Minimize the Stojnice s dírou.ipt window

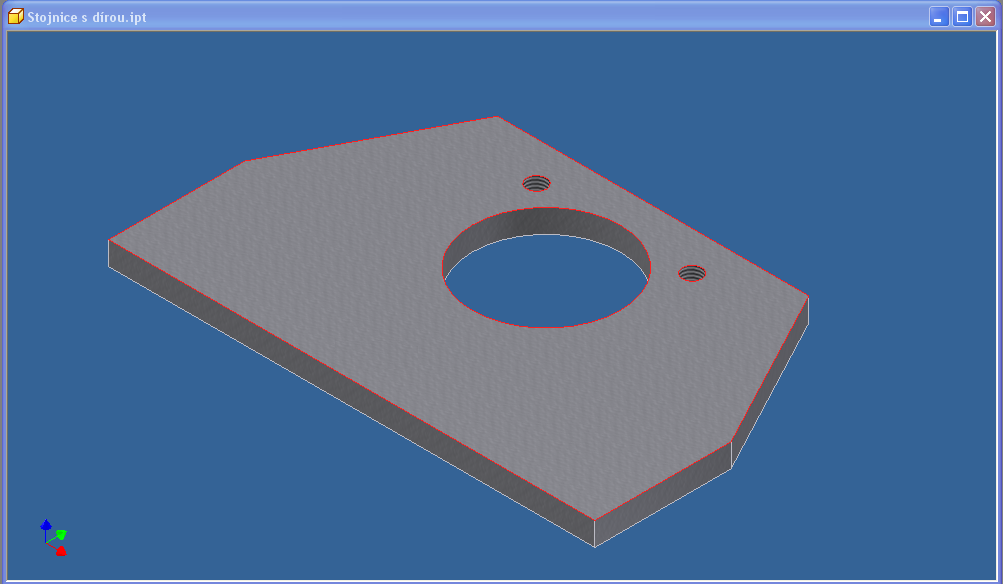(x=938, y=17)
